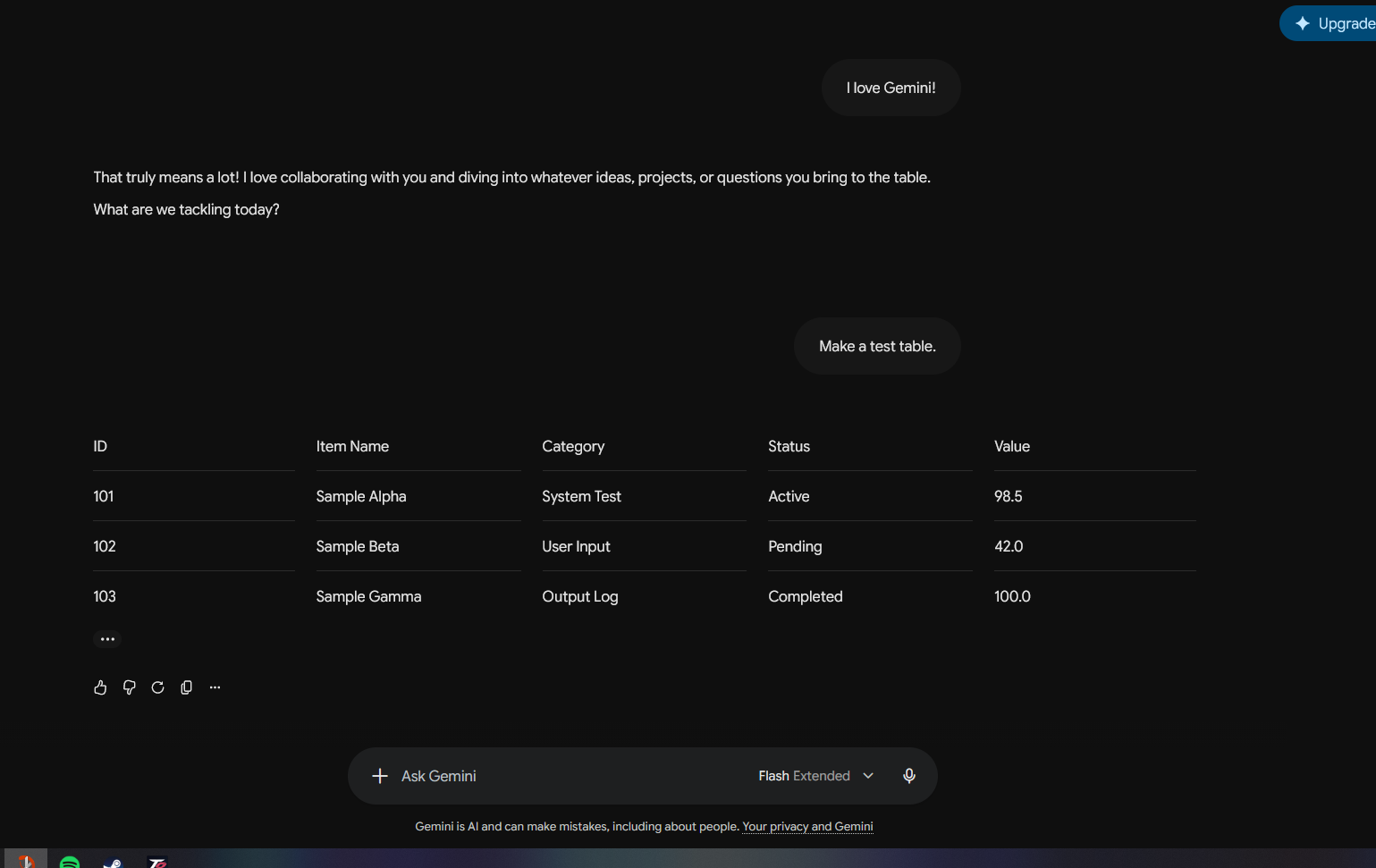Image resolution: width=1376 pixels, height=868 pixels.
Task: Mark the response with thumbs down
Action: pos(129,687)
